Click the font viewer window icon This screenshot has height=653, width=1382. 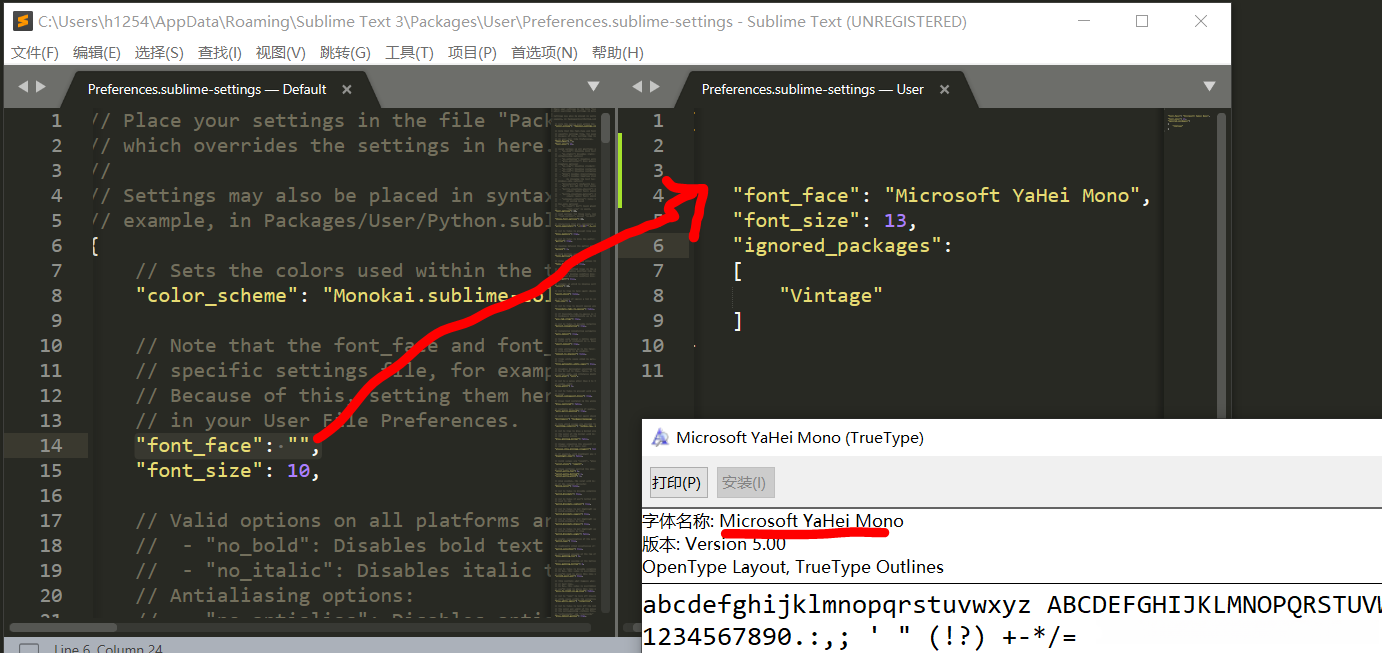[x=660, y=437]
